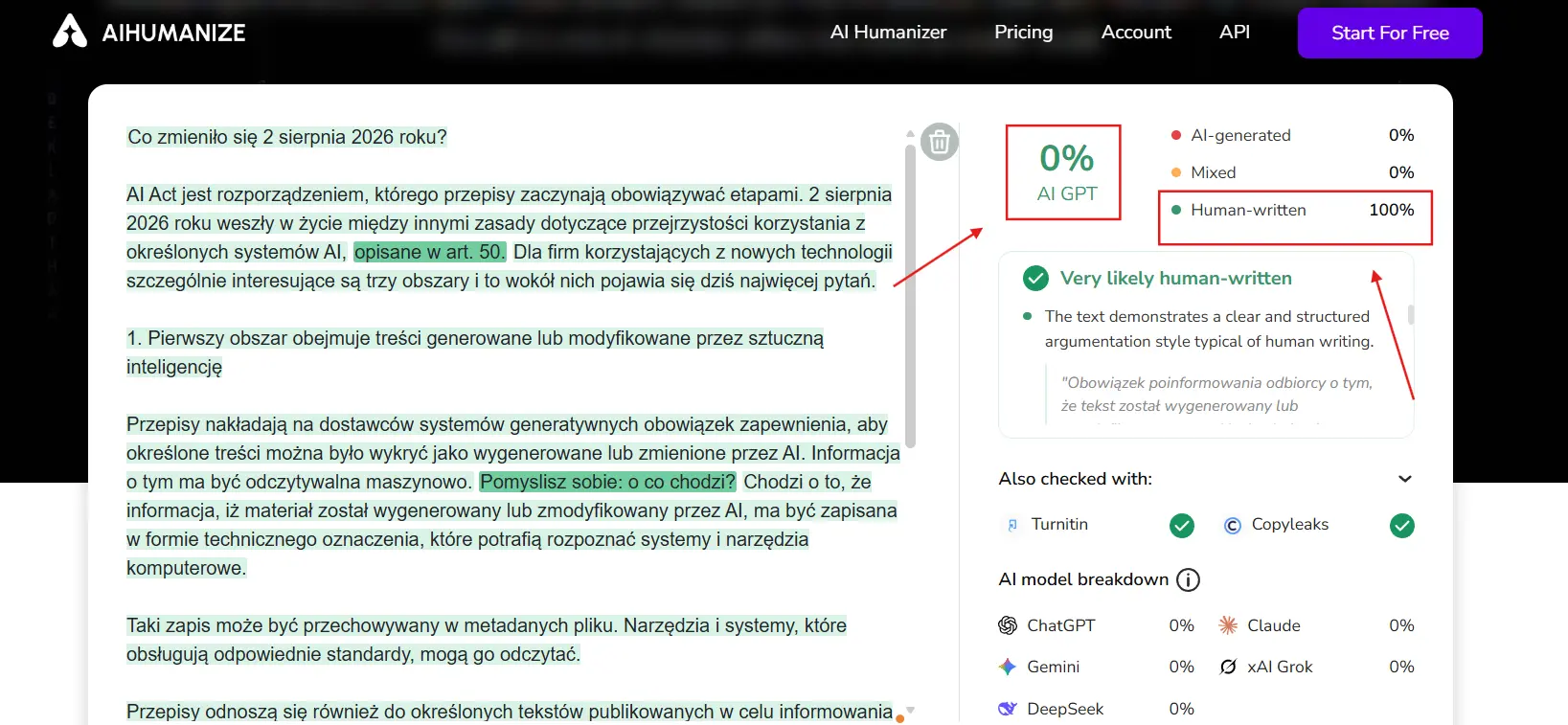Click the ChatGPT logo icon
Screen dimensions: 1568x725
tap(1008, 625)
